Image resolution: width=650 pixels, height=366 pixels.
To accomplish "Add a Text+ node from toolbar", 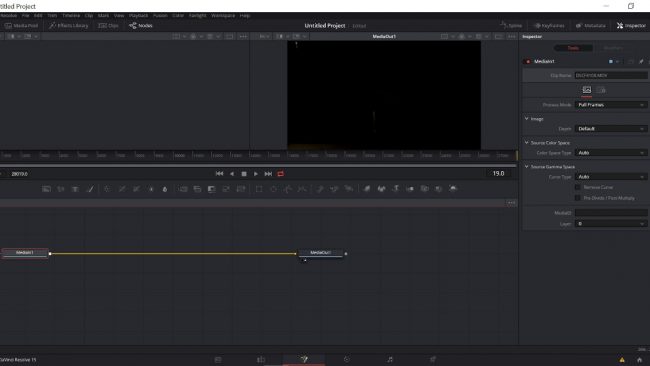I will tap(75, 189).
